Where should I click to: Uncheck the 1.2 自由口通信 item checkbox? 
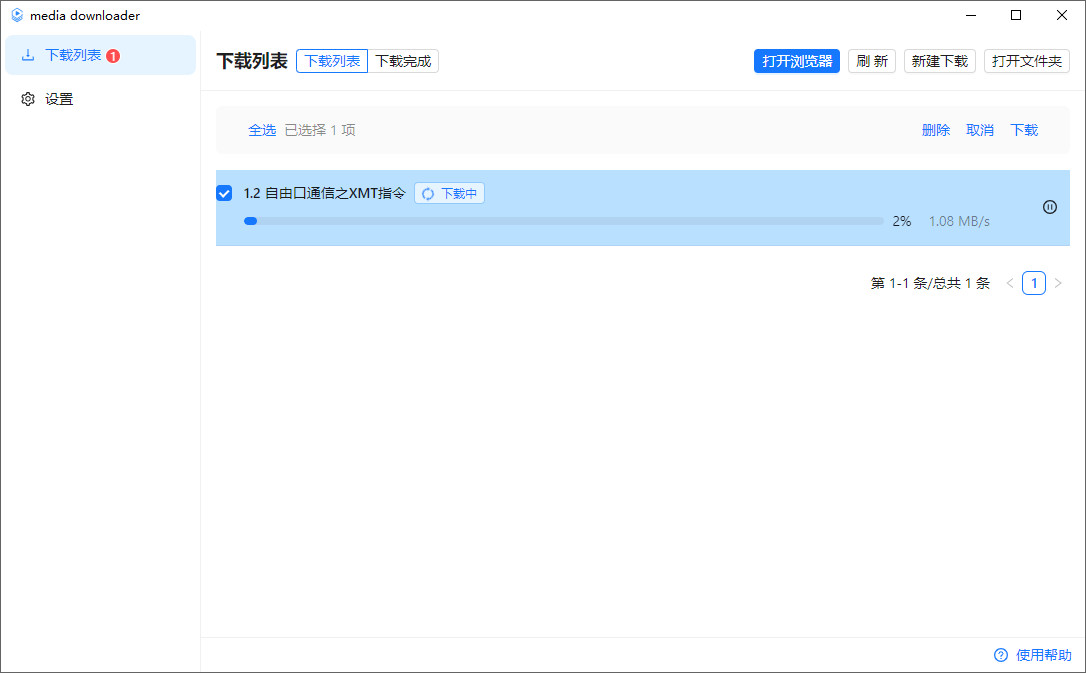click(x=225, y=193)
